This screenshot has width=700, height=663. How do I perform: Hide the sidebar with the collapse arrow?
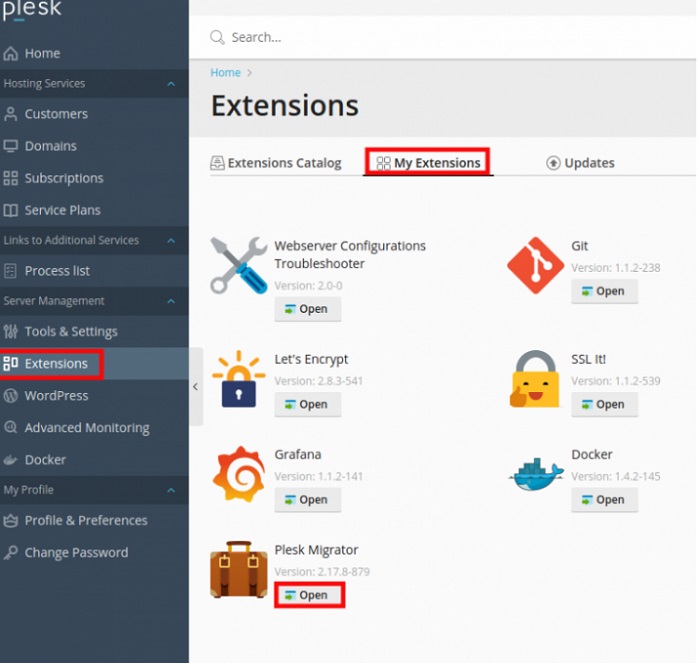click(196, 387)
